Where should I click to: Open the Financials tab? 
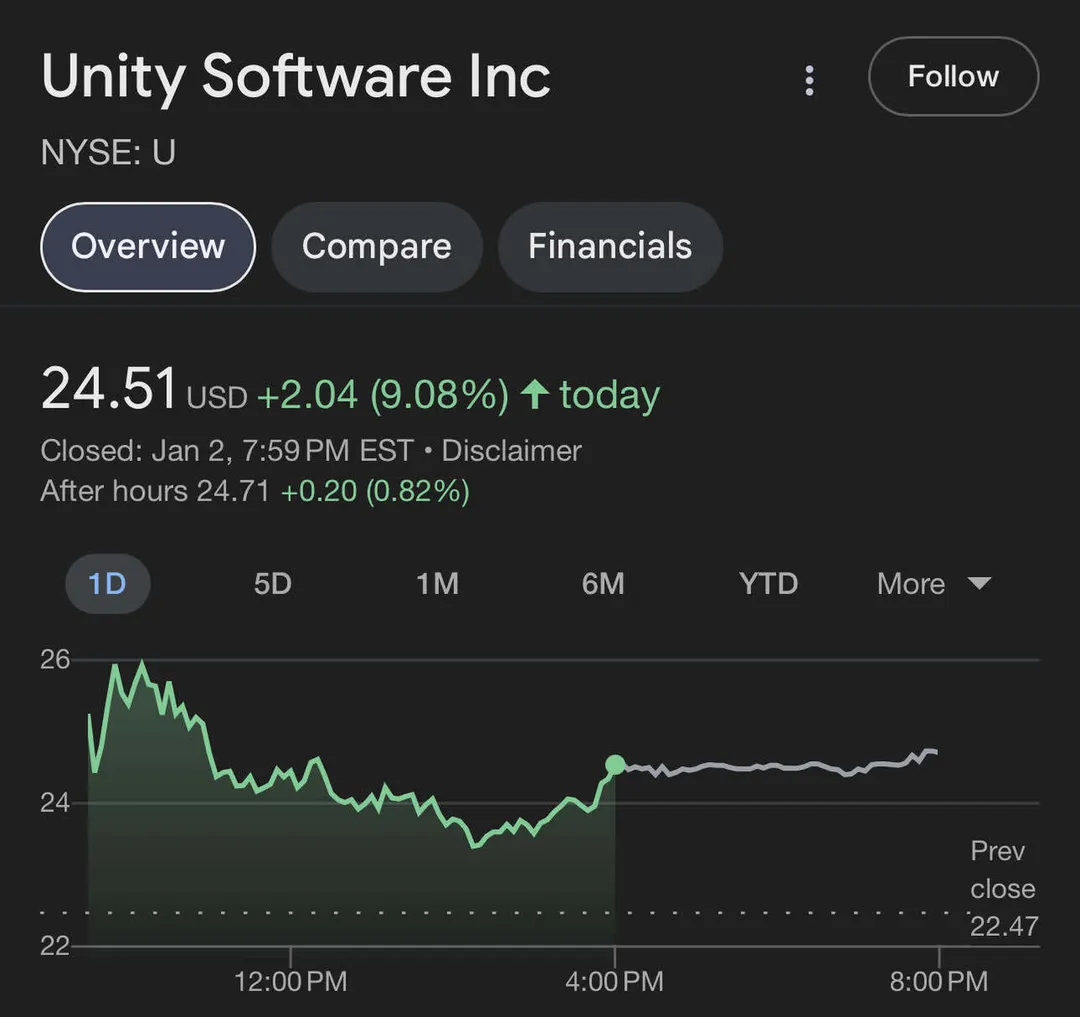pos(610,246)
